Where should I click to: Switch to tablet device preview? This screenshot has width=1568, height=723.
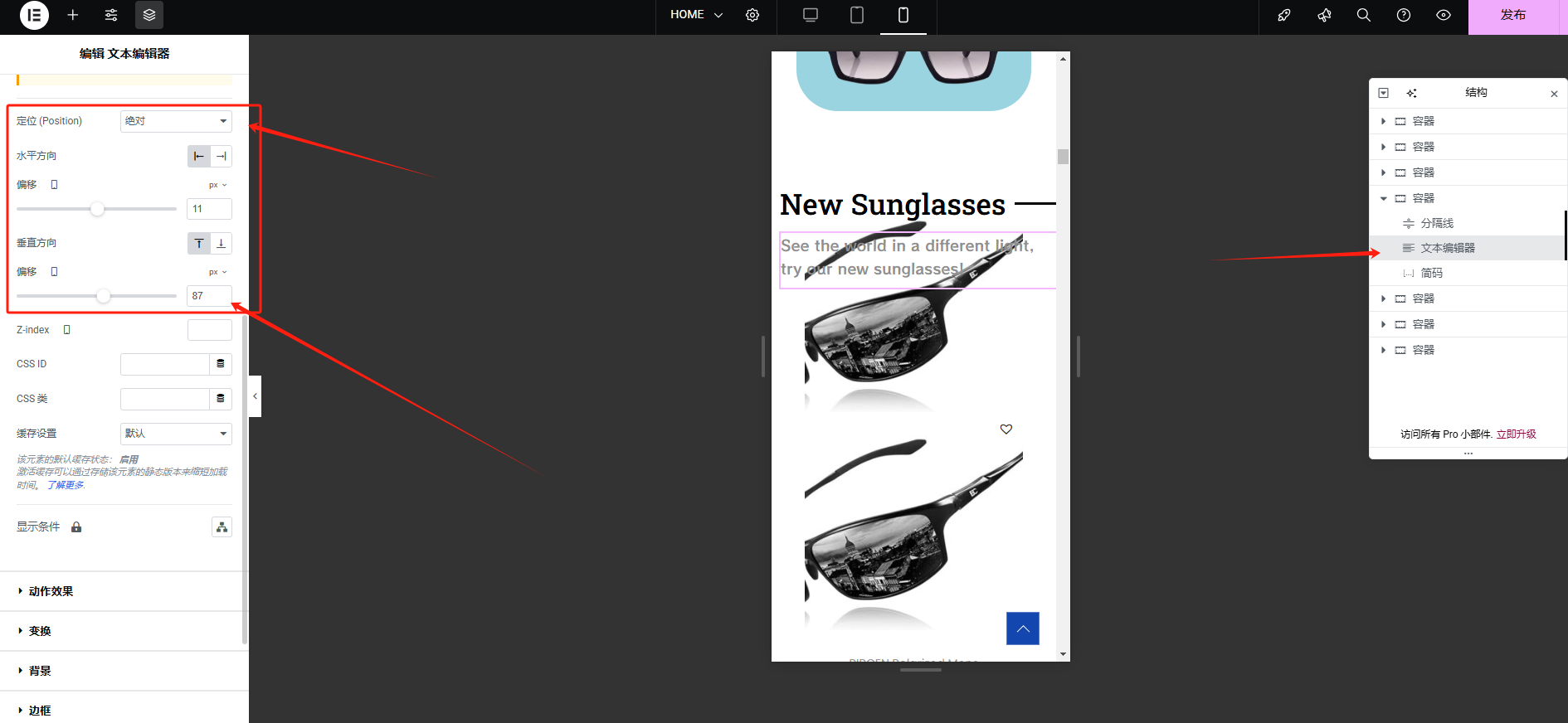857,15
